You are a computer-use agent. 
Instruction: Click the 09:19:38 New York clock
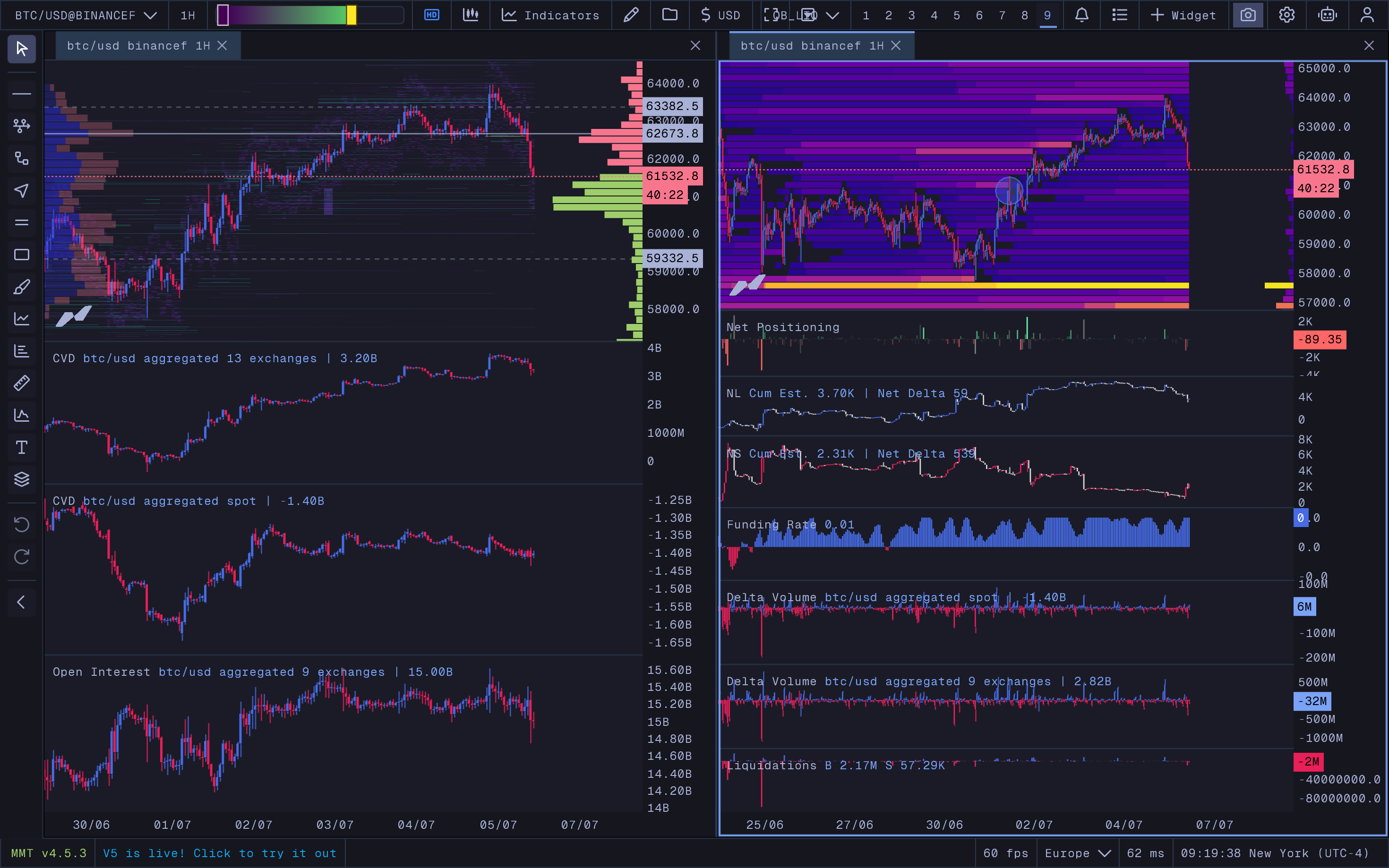1275,853
